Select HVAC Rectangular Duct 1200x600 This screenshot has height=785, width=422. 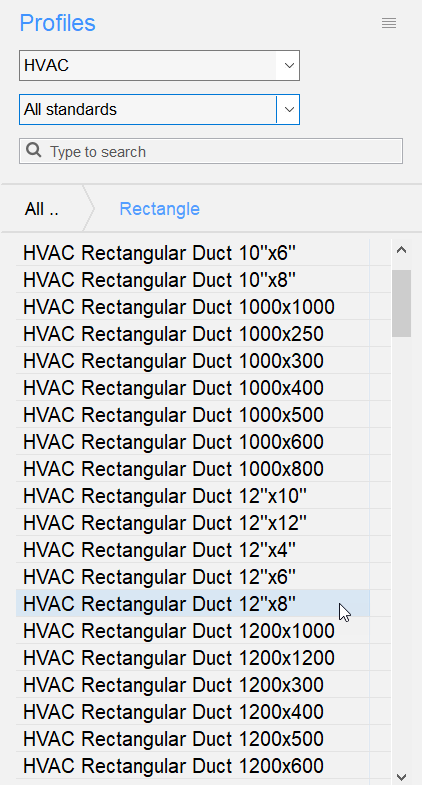(x=193, y=766)
